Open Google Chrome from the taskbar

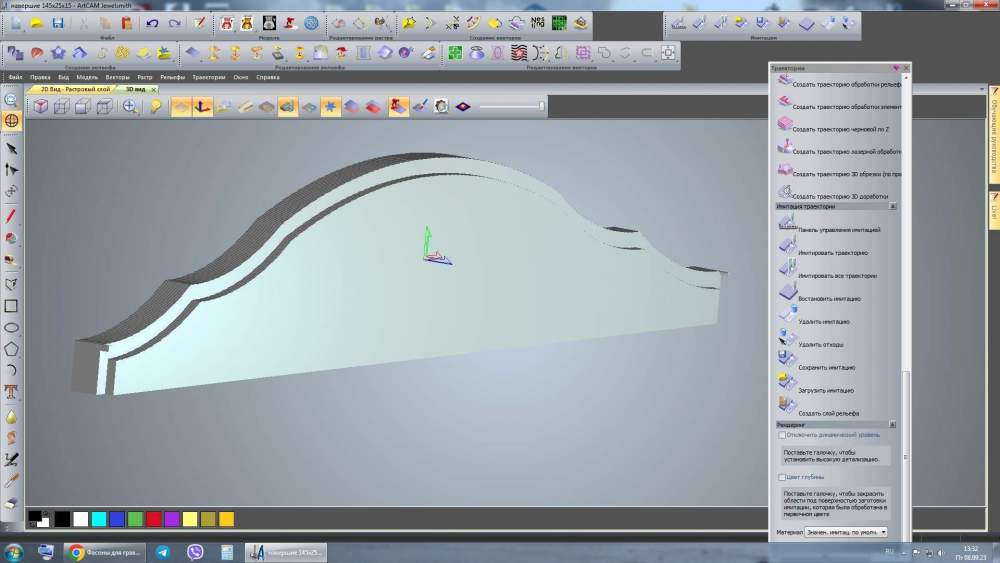point(76,552)
